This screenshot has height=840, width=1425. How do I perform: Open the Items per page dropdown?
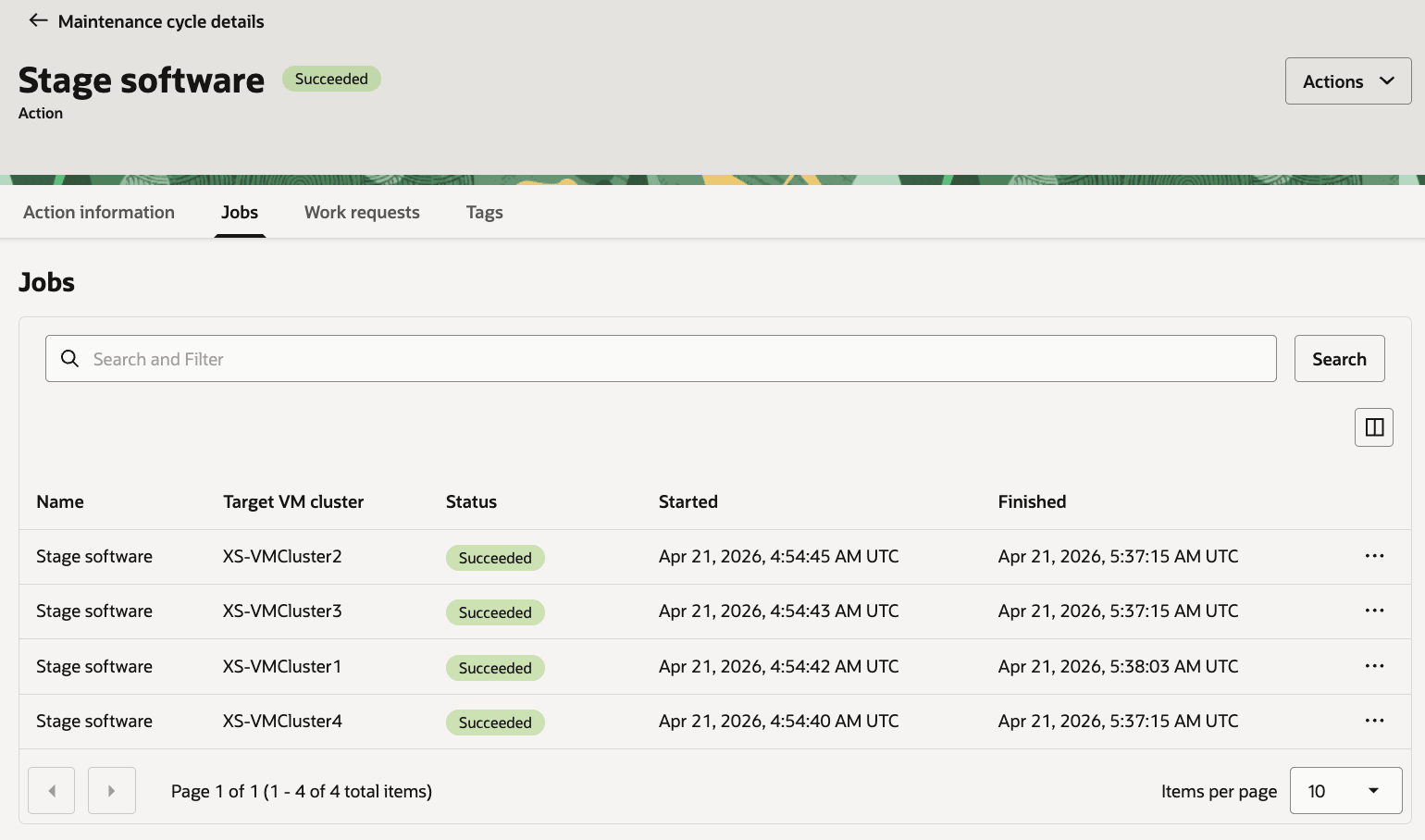click(x=1345, y=791)
